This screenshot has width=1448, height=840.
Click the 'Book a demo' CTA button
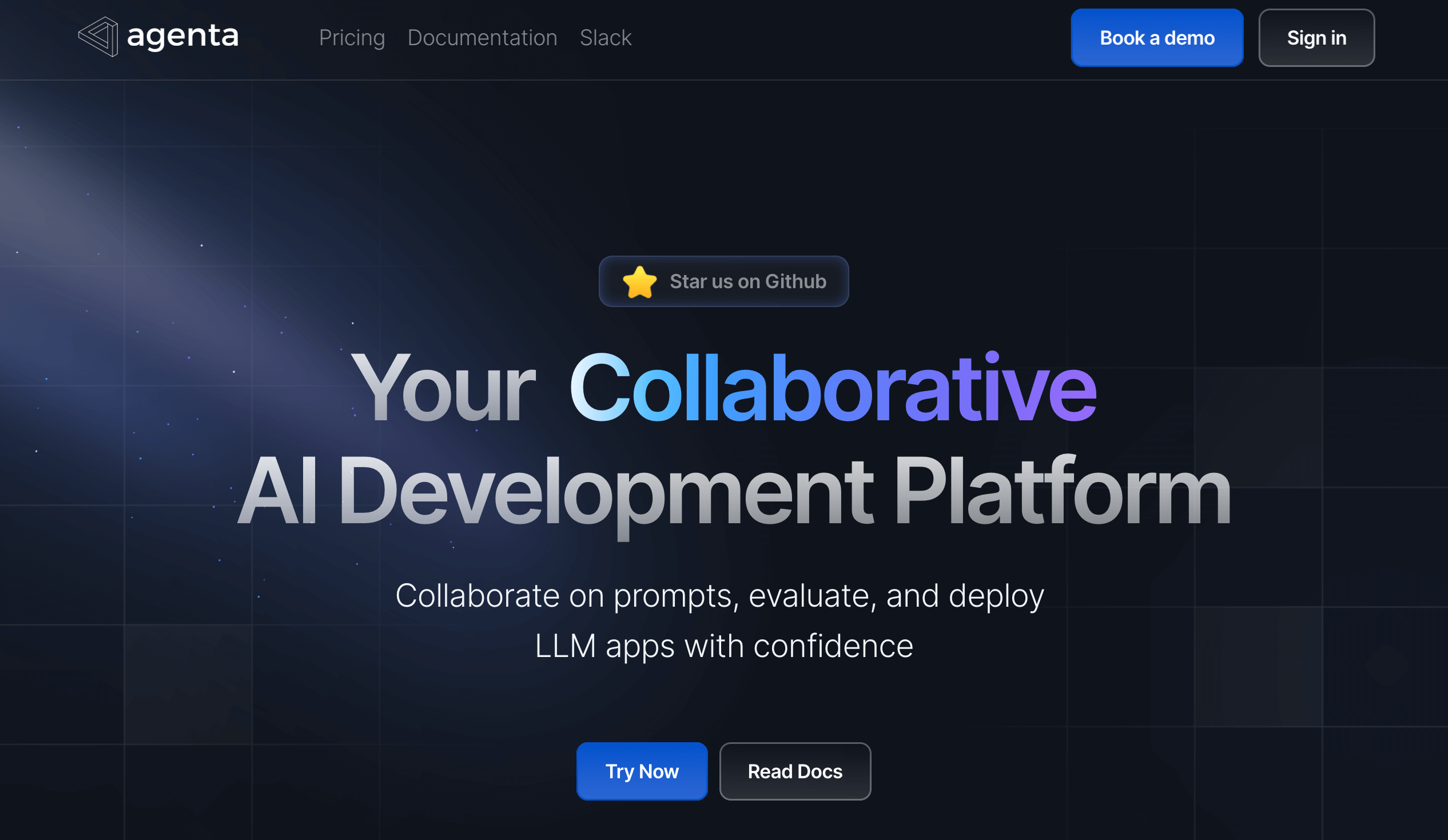[x=1157, y=38]
